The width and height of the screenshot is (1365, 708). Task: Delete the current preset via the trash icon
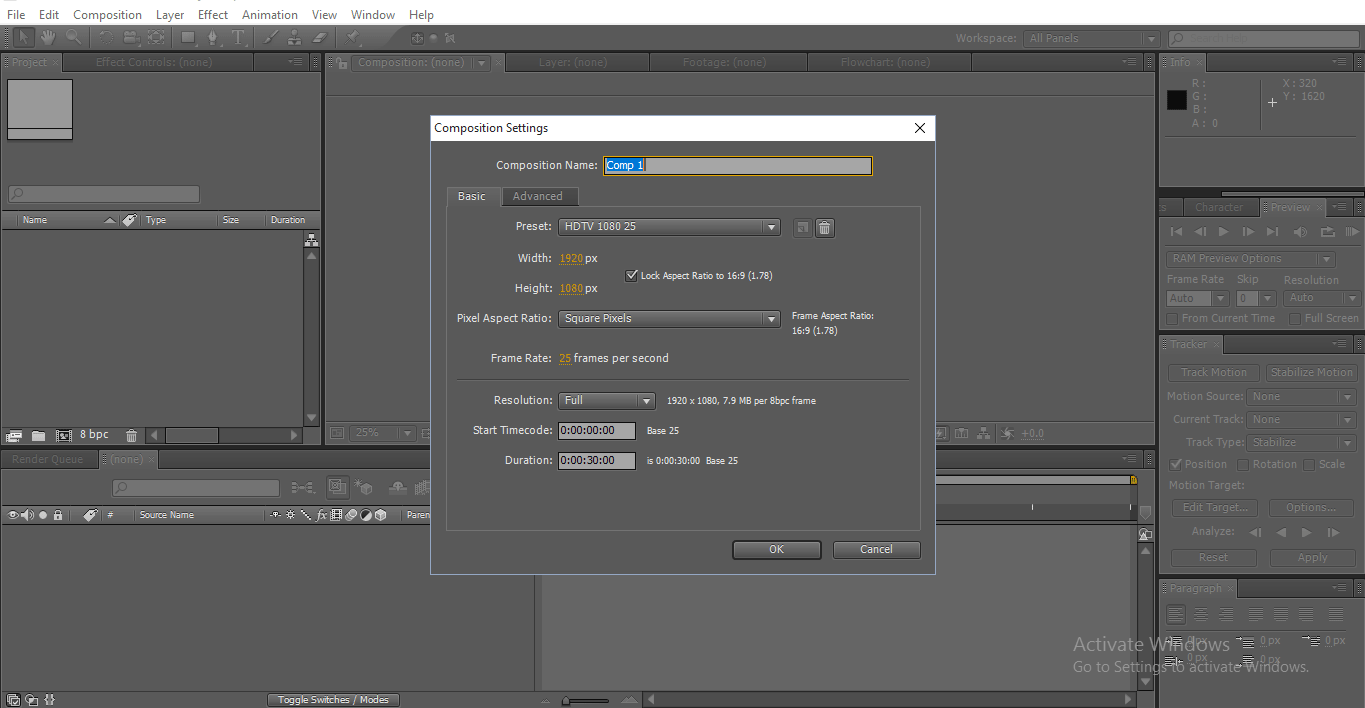coord(823,228)
